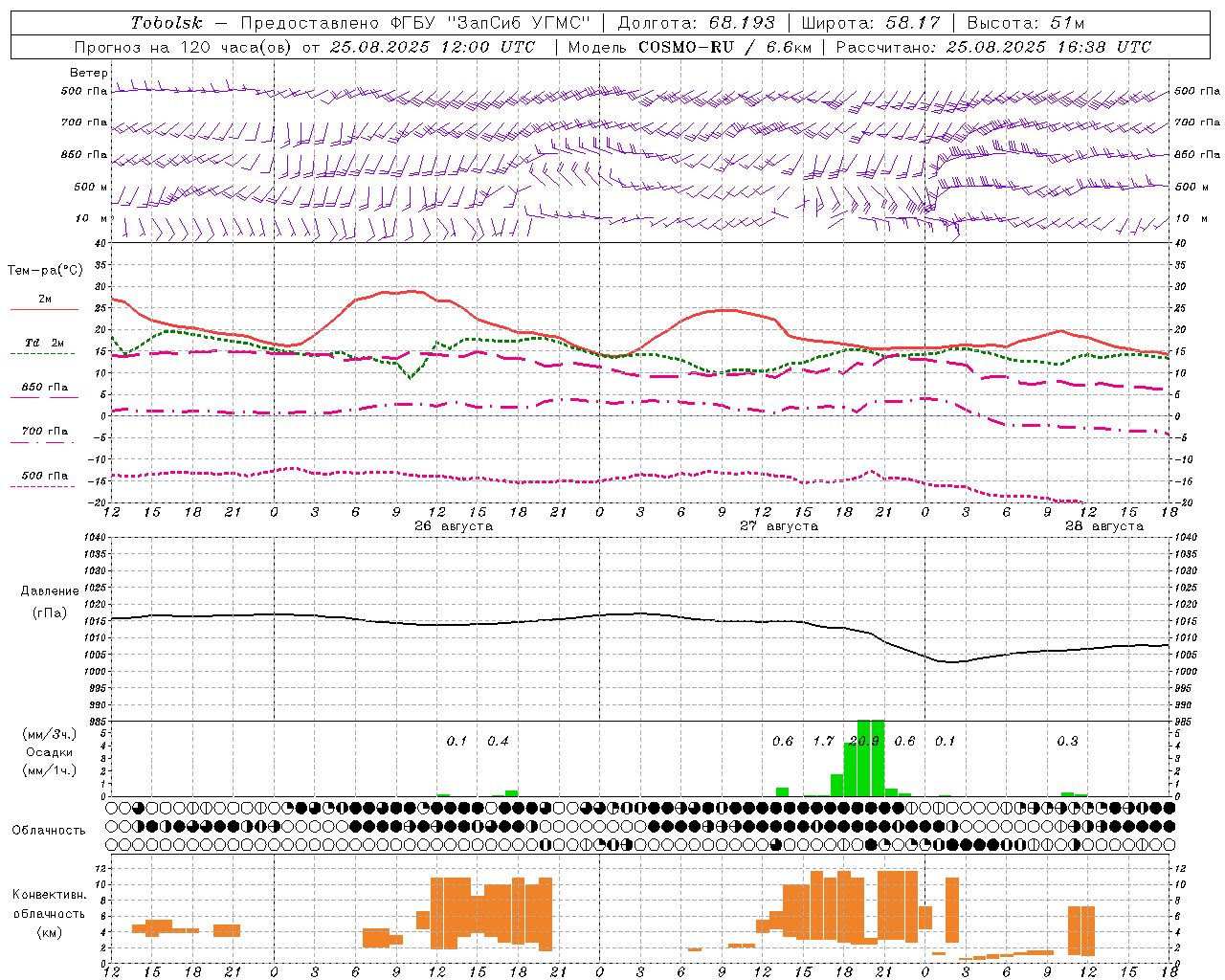
Task: Click the 28 августа date label under temperature chart
Action: pos(1104,526)
